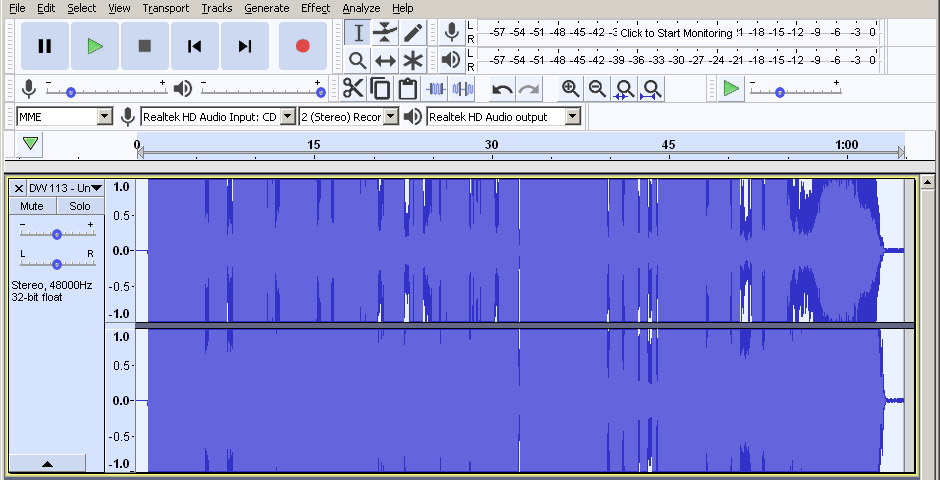
Task: Click Trim audio outside selection
Action: coord(435,89)
